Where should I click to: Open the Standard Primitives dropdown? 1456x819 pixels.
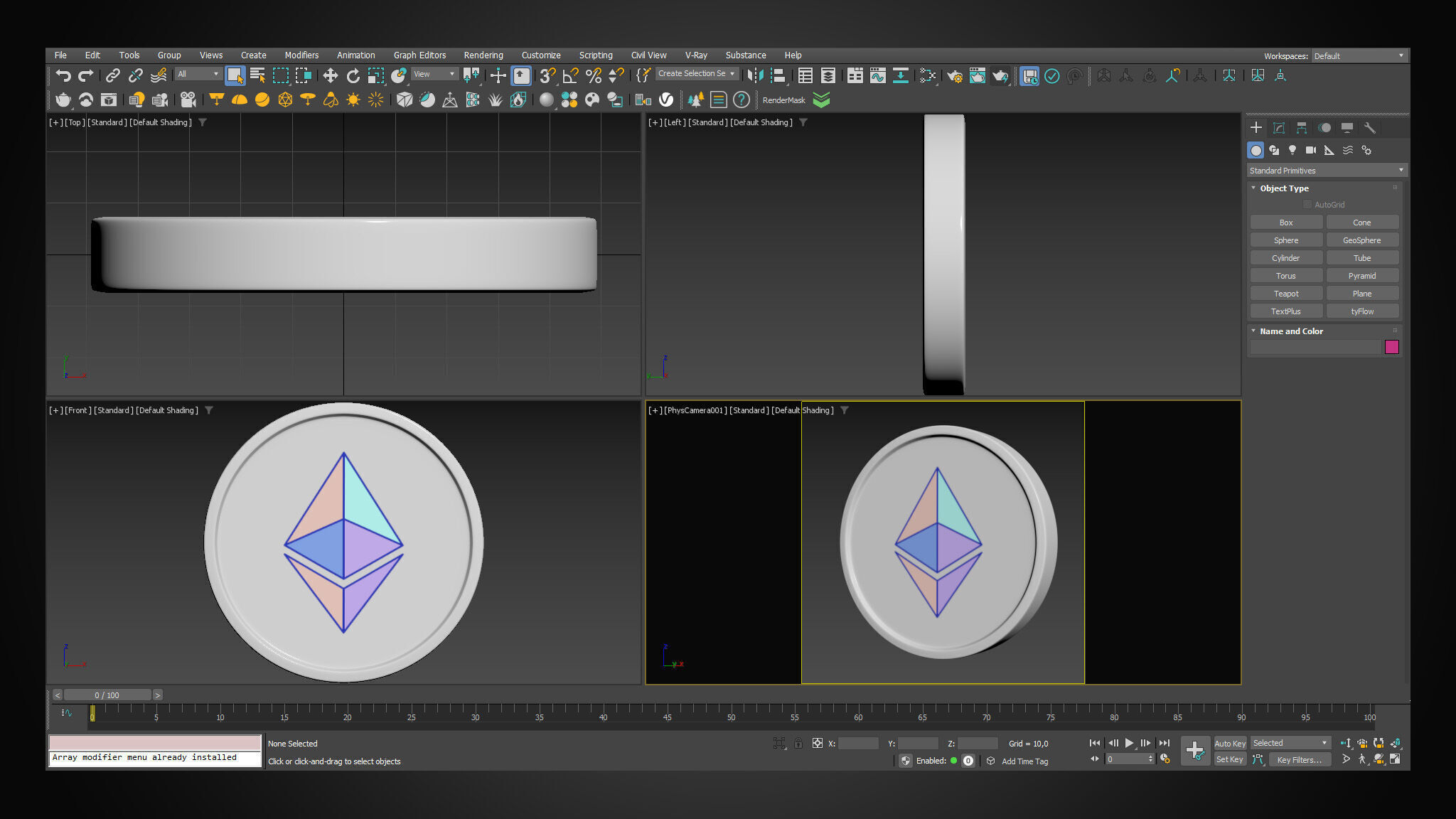(x=1327, y=171)
